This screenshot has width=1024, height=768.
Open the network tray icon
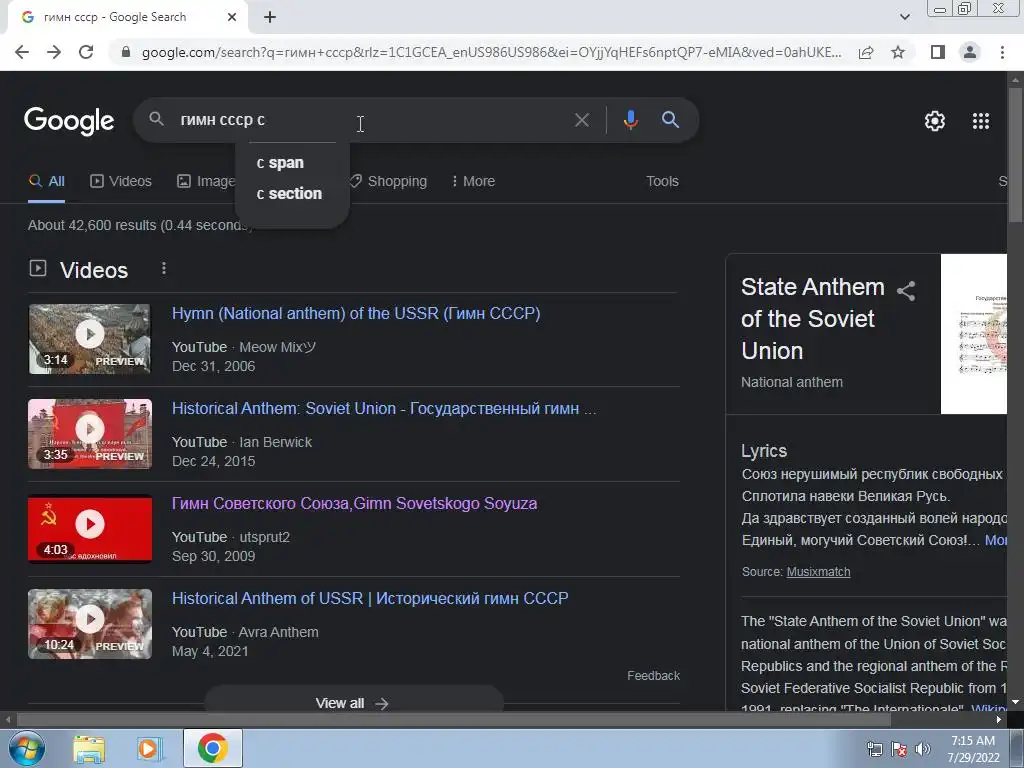coord(874,749)
